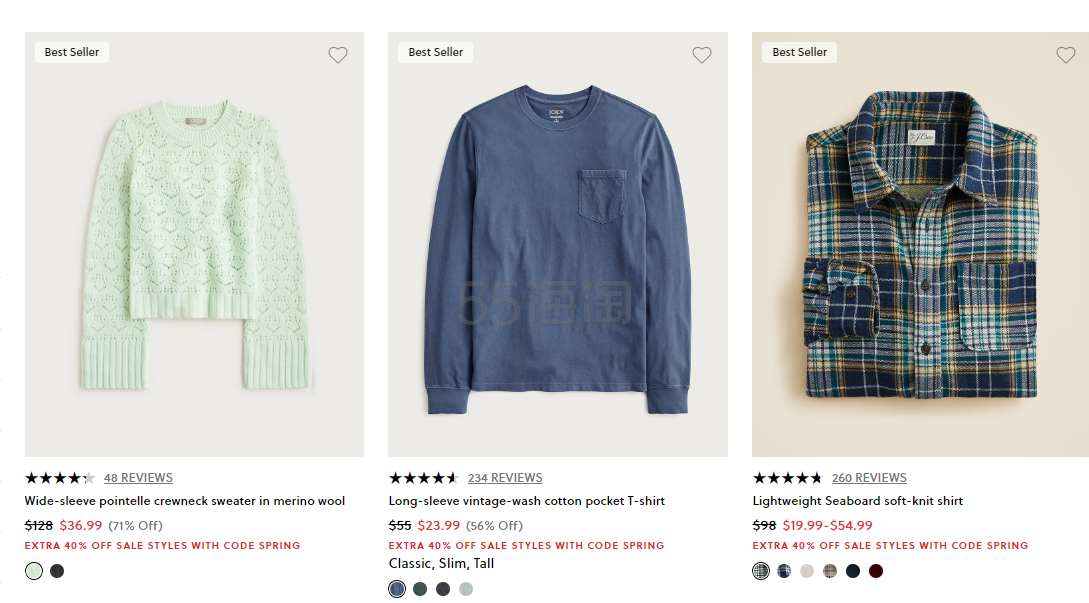1089x603 pixels.
Task: Open Lightweight Seaboard soft-knit shirt title
Action: click(858, 501)
